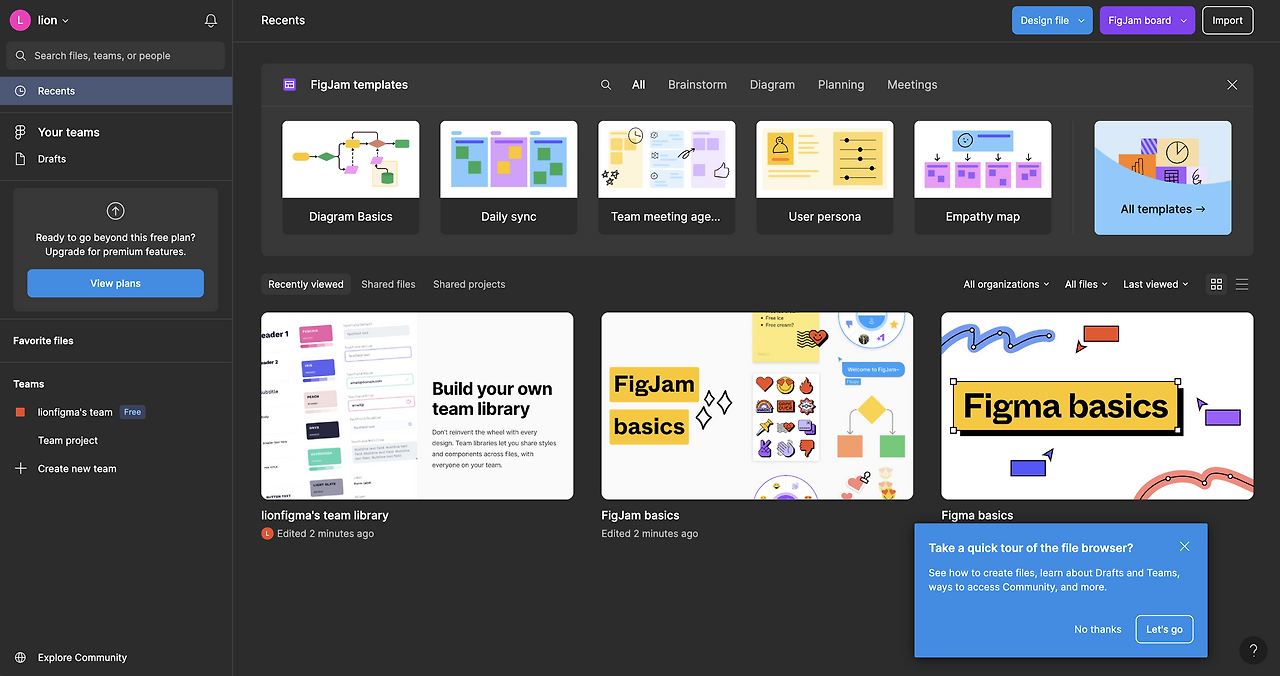Click the FigJam basics file name

pyautogui.click(x=640, y=515)
